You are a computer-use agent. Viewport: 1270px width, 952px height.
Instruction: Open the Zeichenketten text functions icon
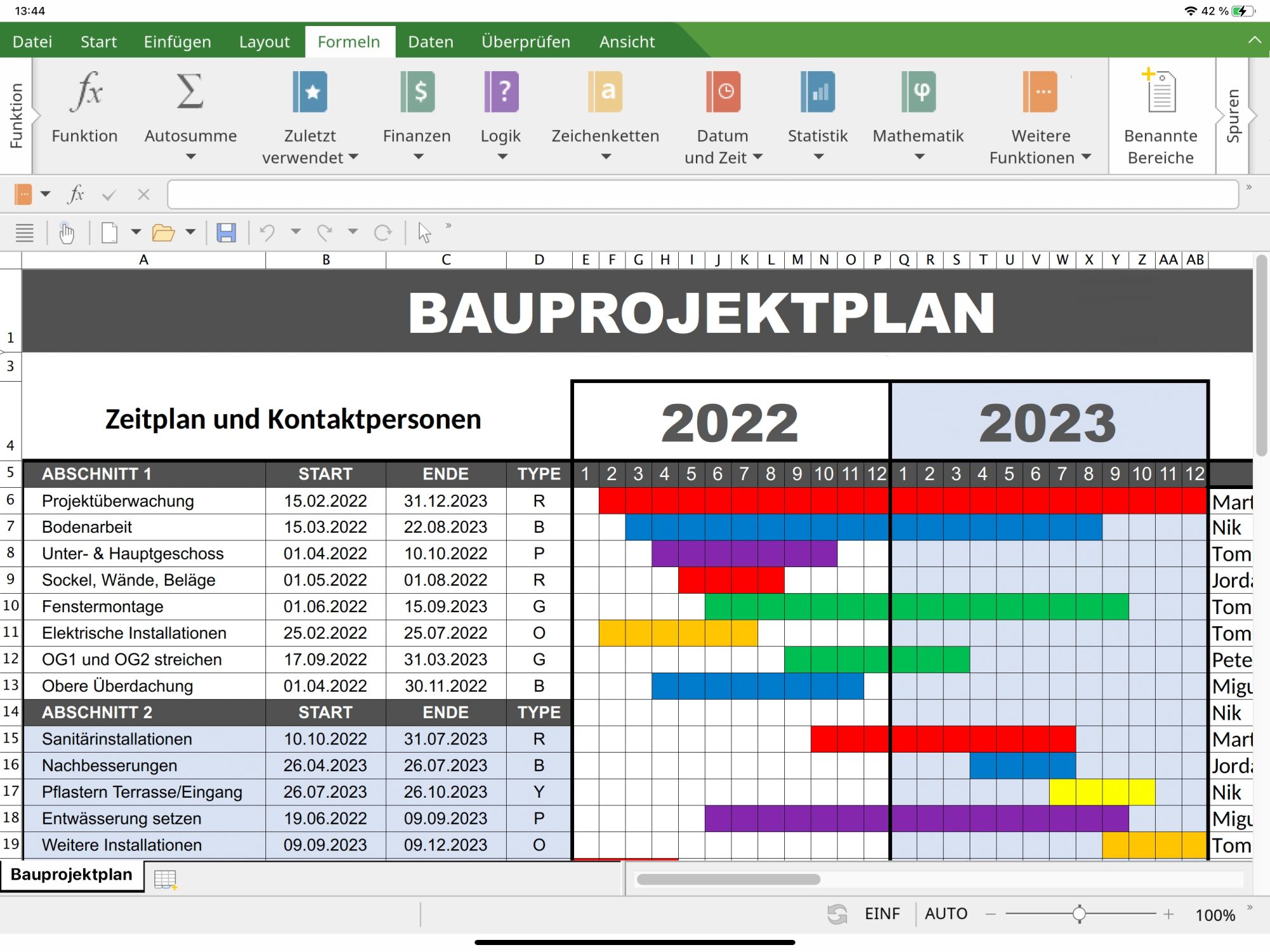tap(605, 92)
